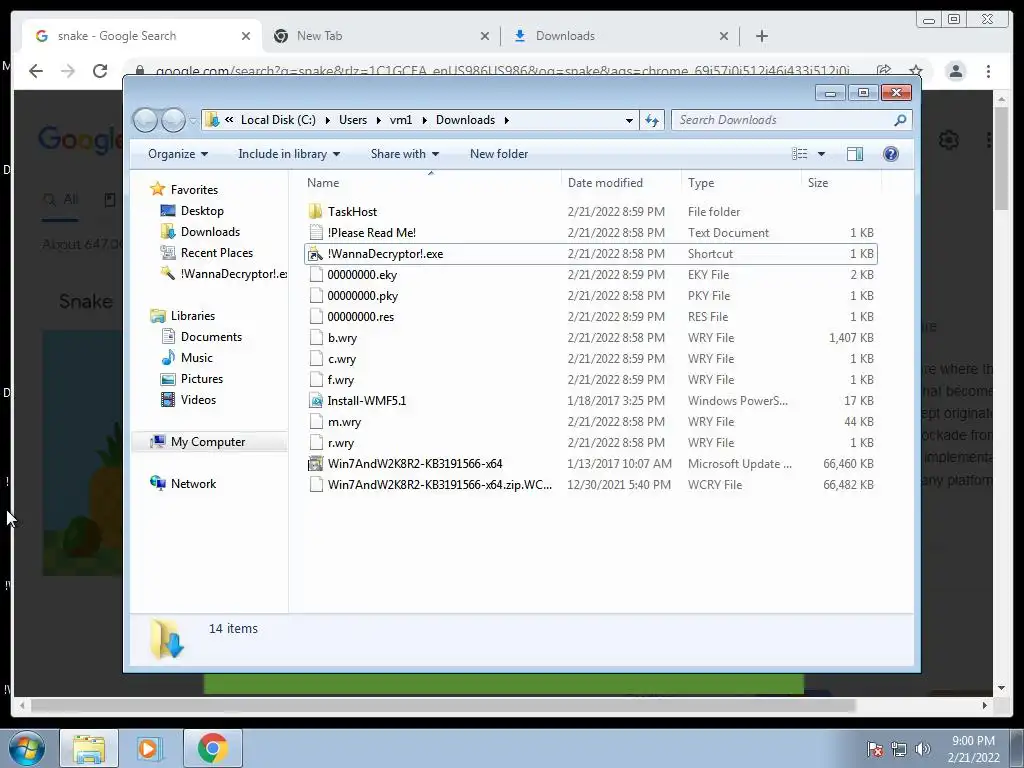Image resolution: width=1024 pixels, height=768 pixels.
Task: Click Local Disk (C:) in breadcrumb
Action: 278,120
